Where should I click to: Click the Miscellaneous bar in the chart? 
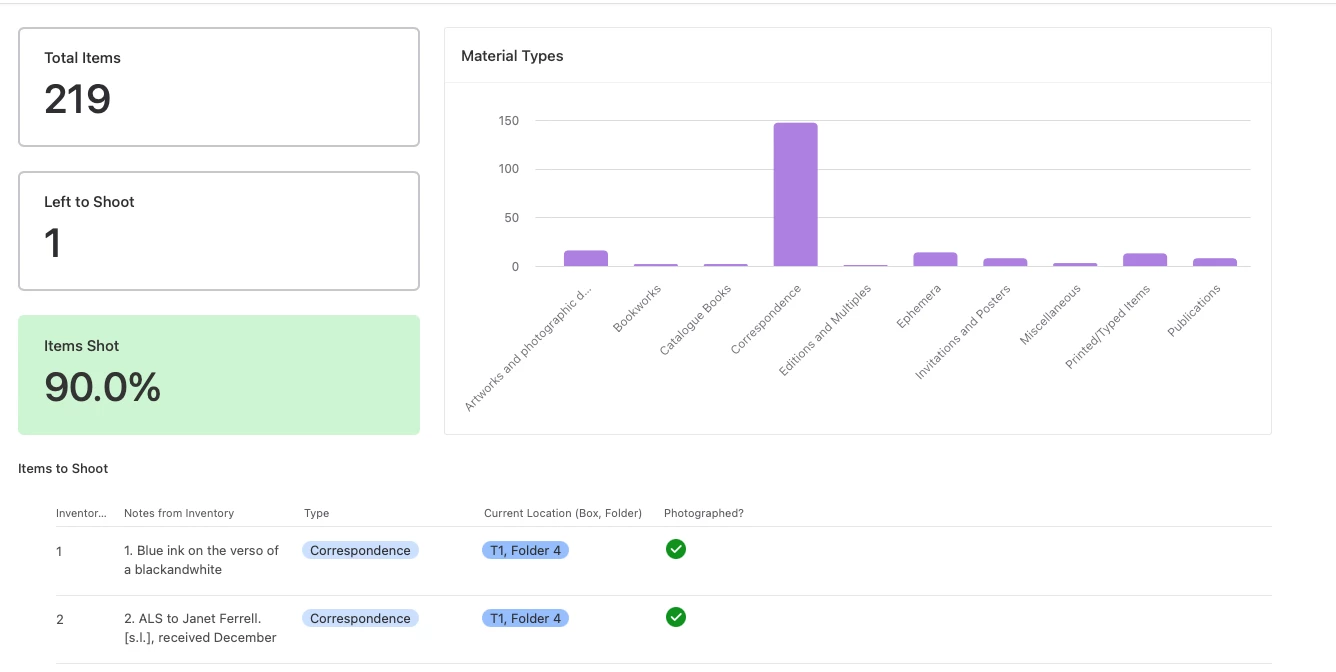click(x=1075, y=265)
